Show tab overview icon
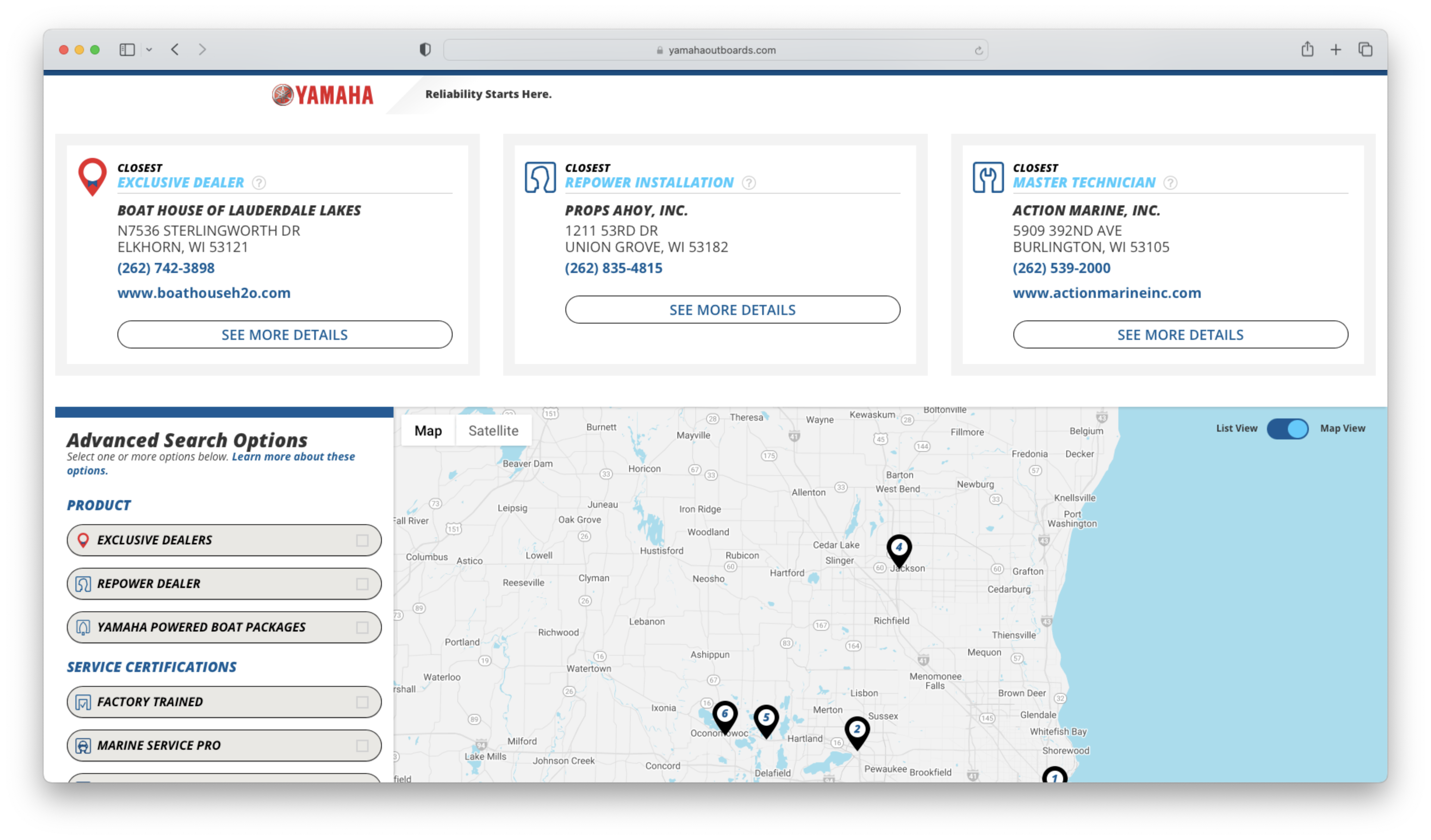This screenshot has height=840, width=1431. click(1365, 49)
